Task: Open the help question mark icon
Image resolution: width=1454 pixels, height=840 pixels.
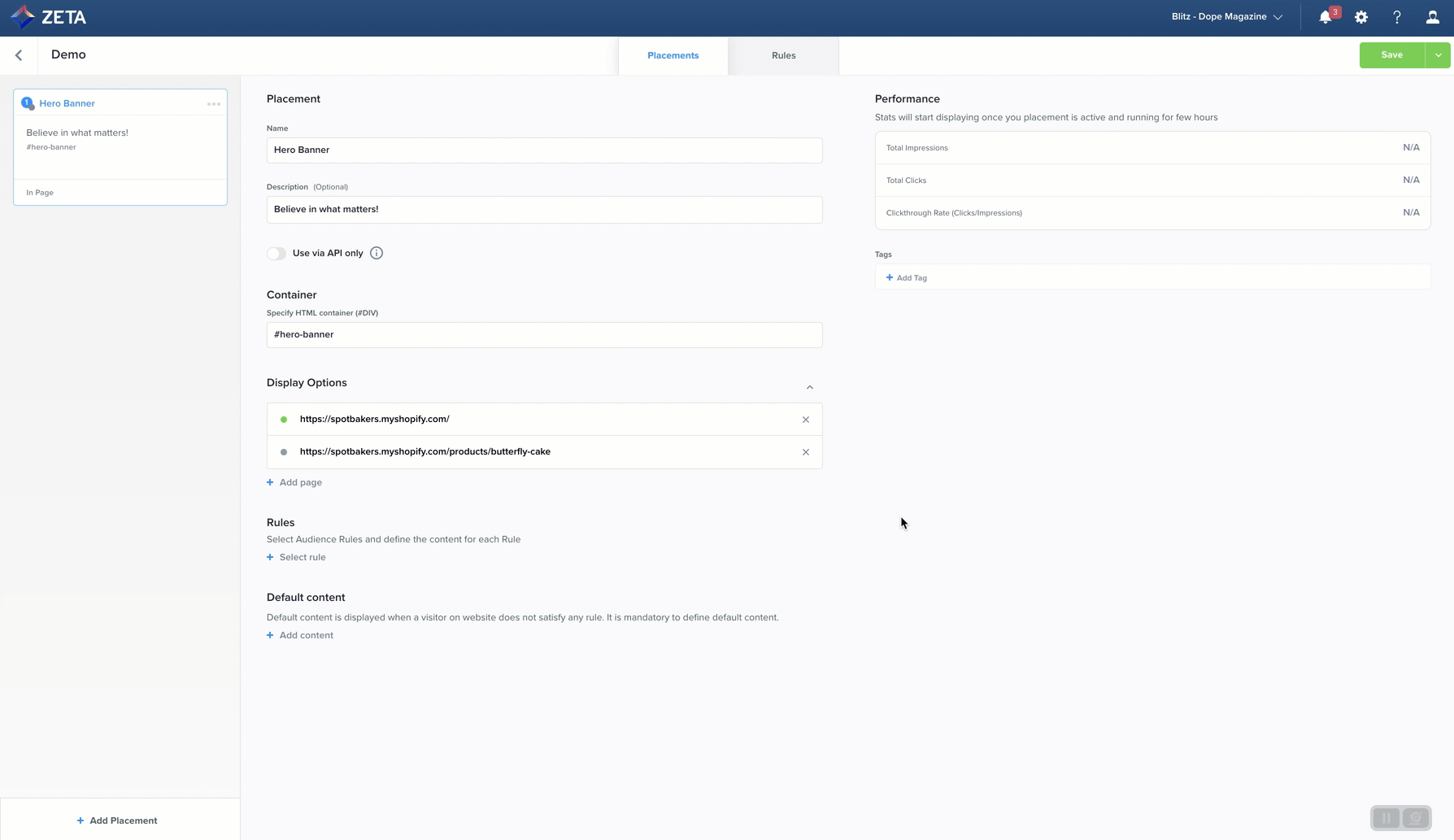Action: coord(1396,17)
